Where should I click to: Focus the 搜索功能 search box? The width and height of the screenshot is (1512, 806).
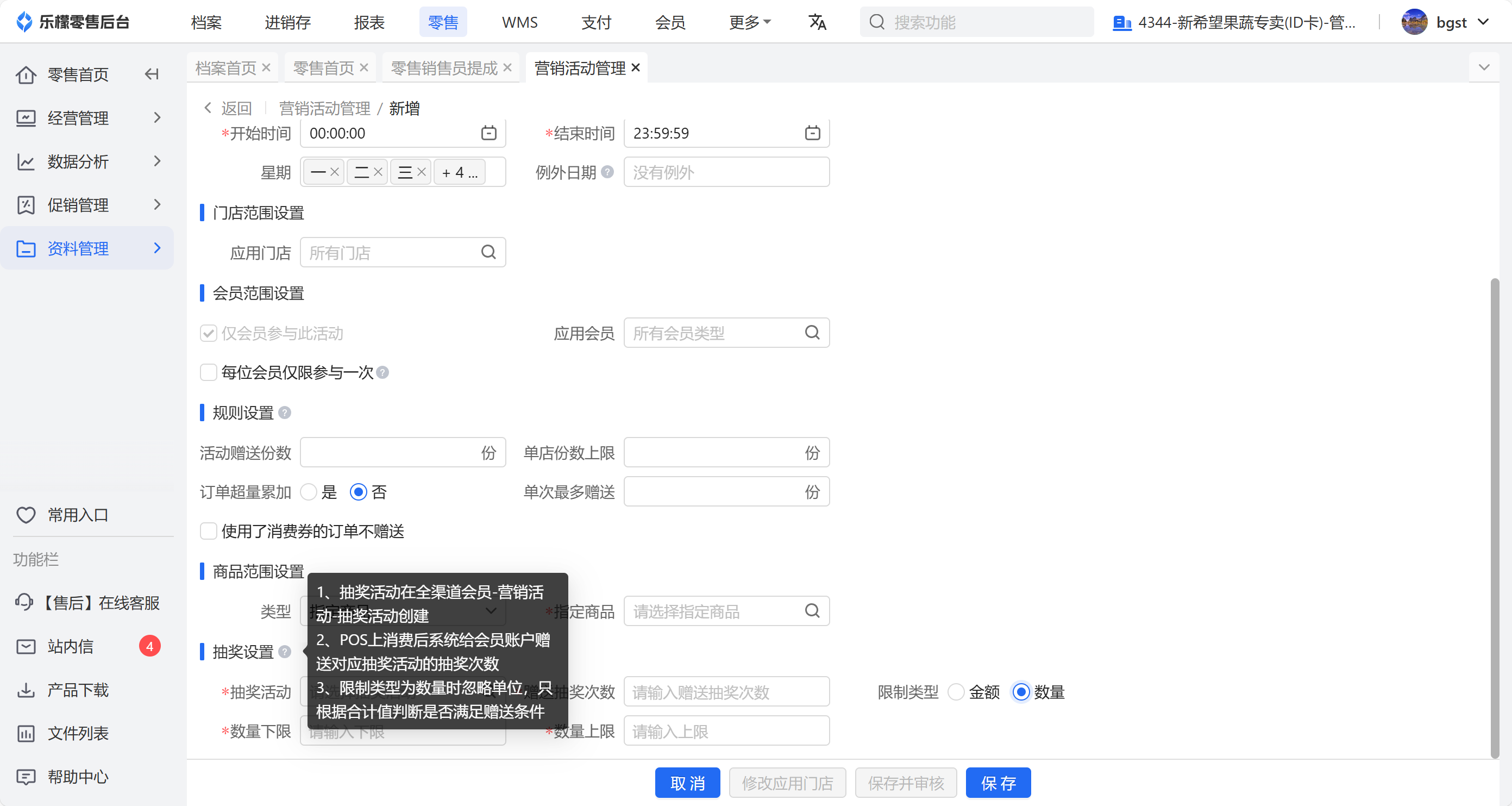pos(977,22)
